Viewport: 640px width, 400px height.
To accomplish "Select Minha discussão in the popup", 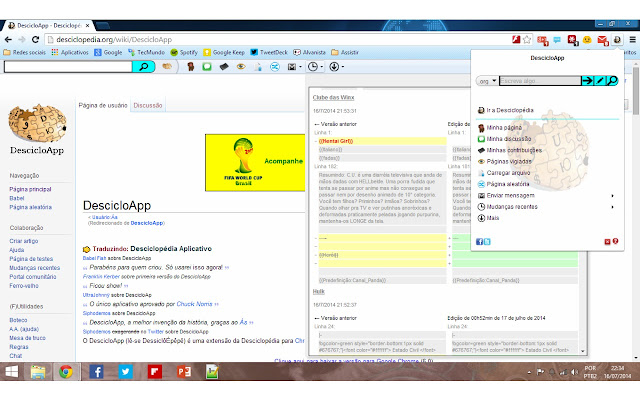I will point(504,139).
